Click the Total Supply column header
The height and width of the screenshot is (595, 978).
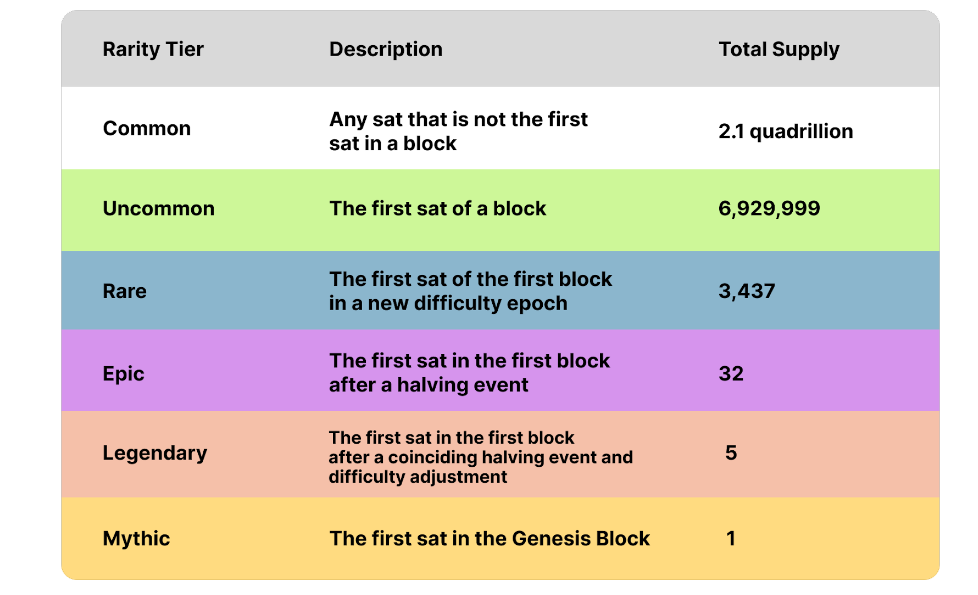[779, 49]
